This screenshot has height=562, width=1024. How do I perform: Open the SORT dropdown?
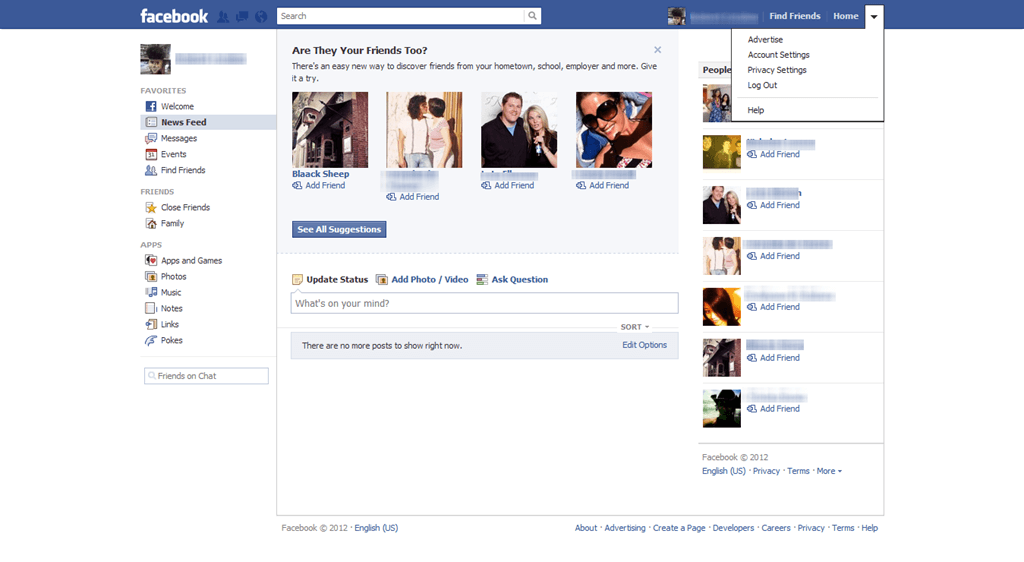point(635,327)
